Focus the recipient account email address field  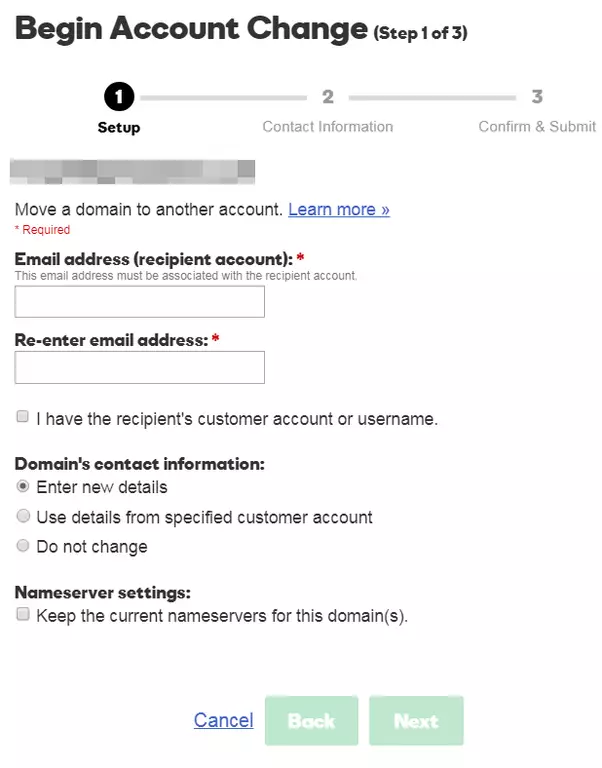[140, 302]
